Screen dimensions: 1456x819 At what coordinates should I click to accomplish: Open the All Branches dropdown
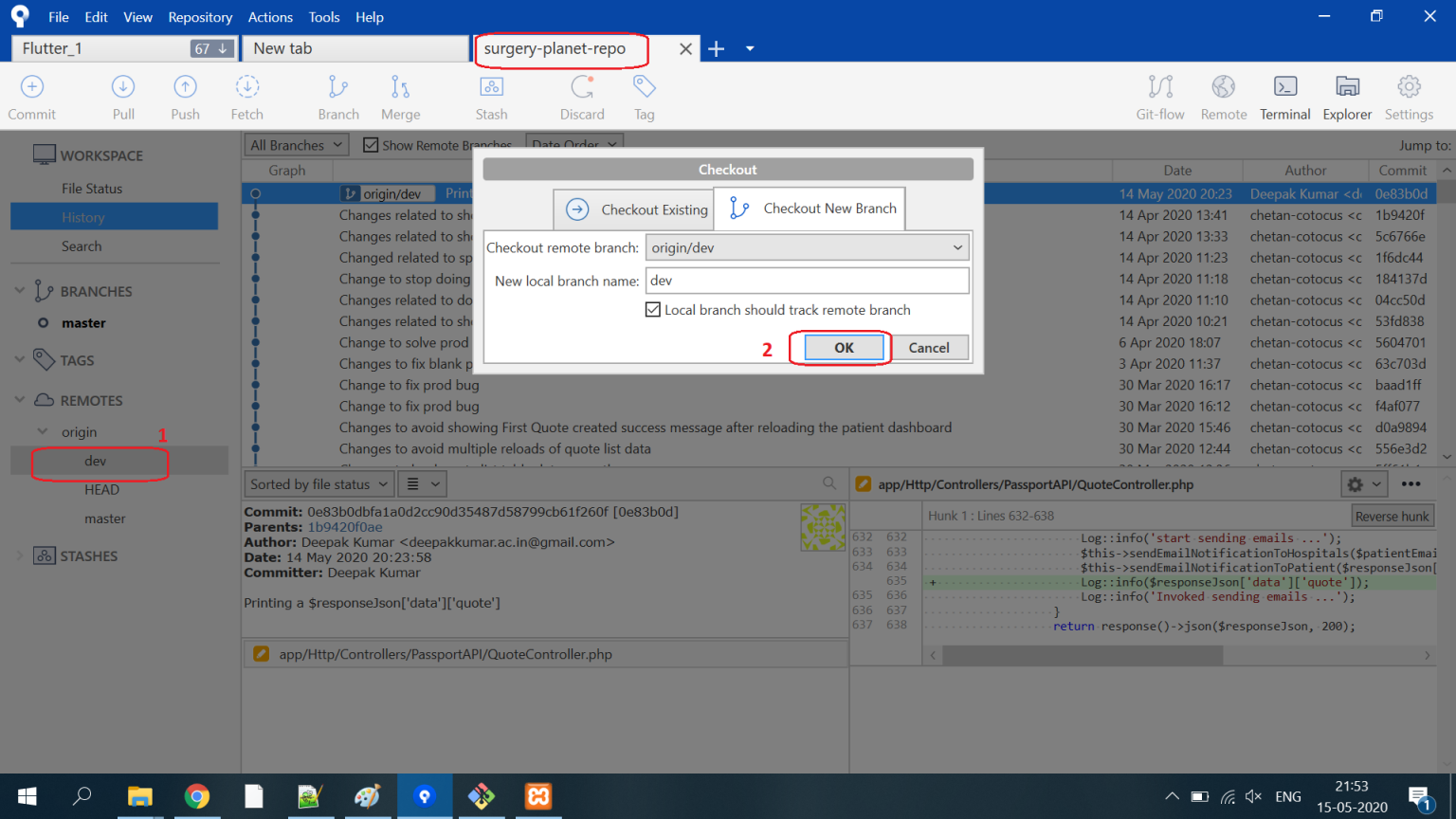point(297,145)
